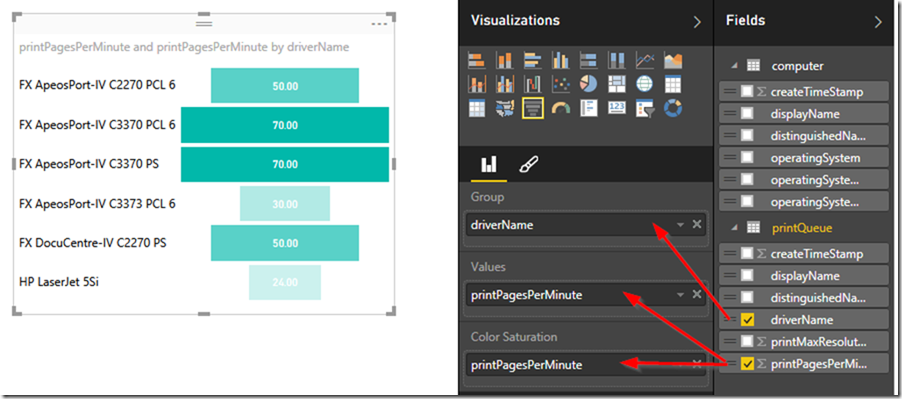Switch visual to pie chart
Screen dimensions: 902x399
click(588, 84)
